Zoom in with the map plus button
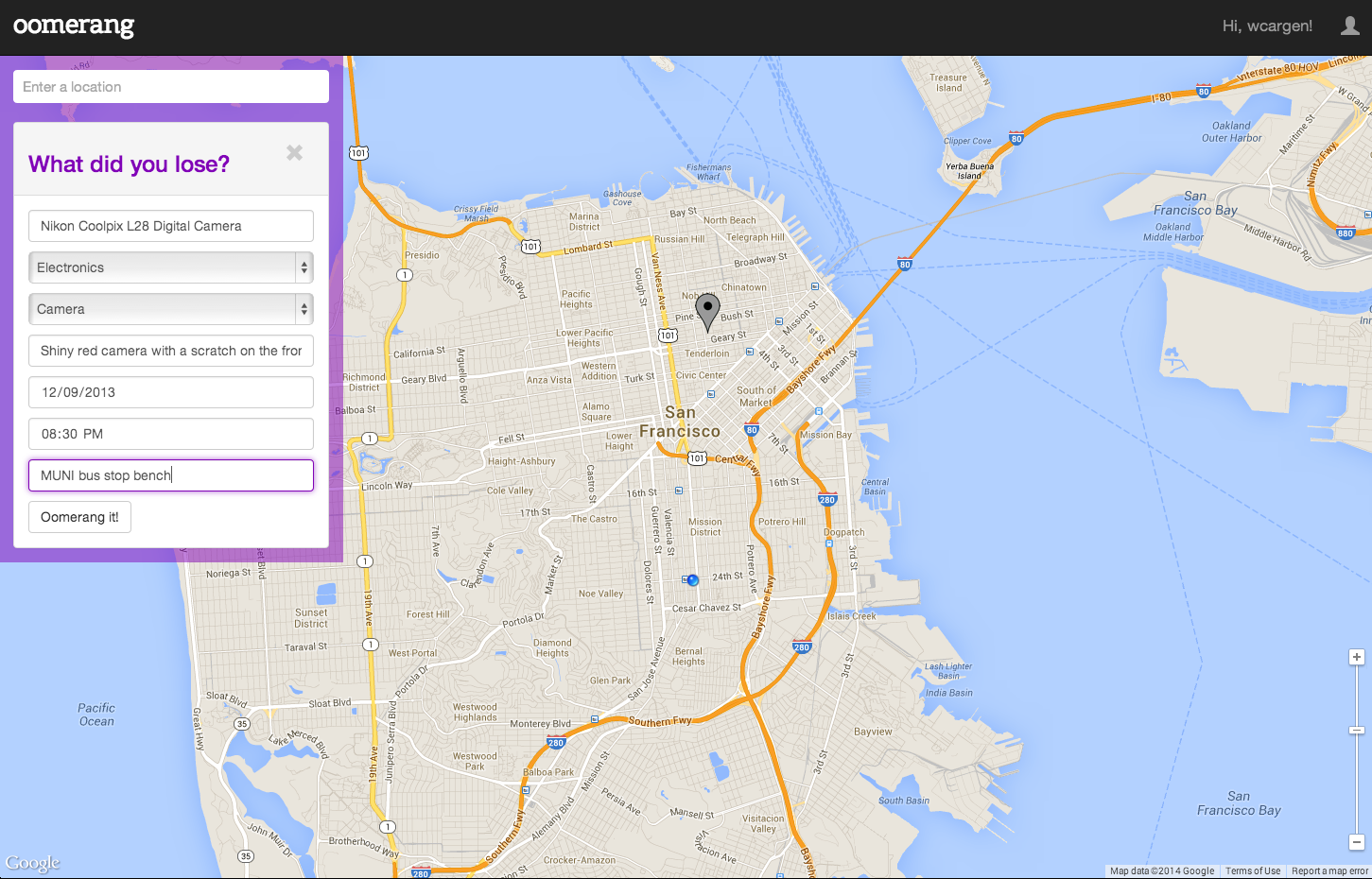Screen dimensions: 1372x879 tap(1357, 657)
